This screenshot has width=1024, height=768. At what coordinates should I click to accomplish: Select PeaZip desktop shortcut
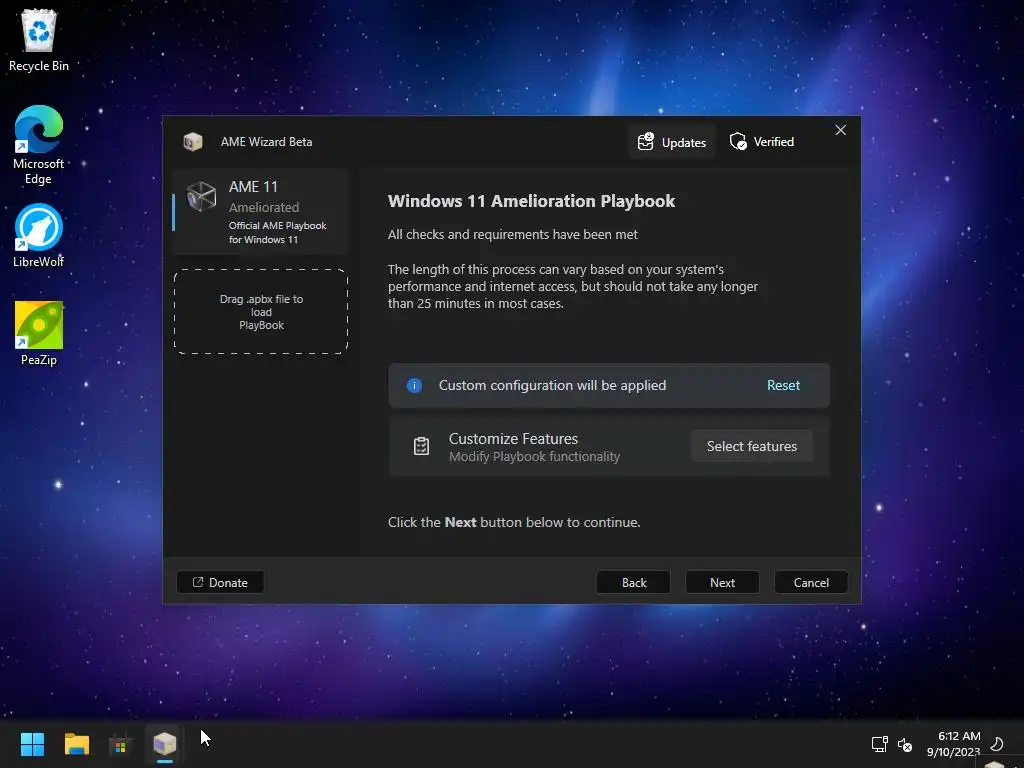(x=39, y=334)
